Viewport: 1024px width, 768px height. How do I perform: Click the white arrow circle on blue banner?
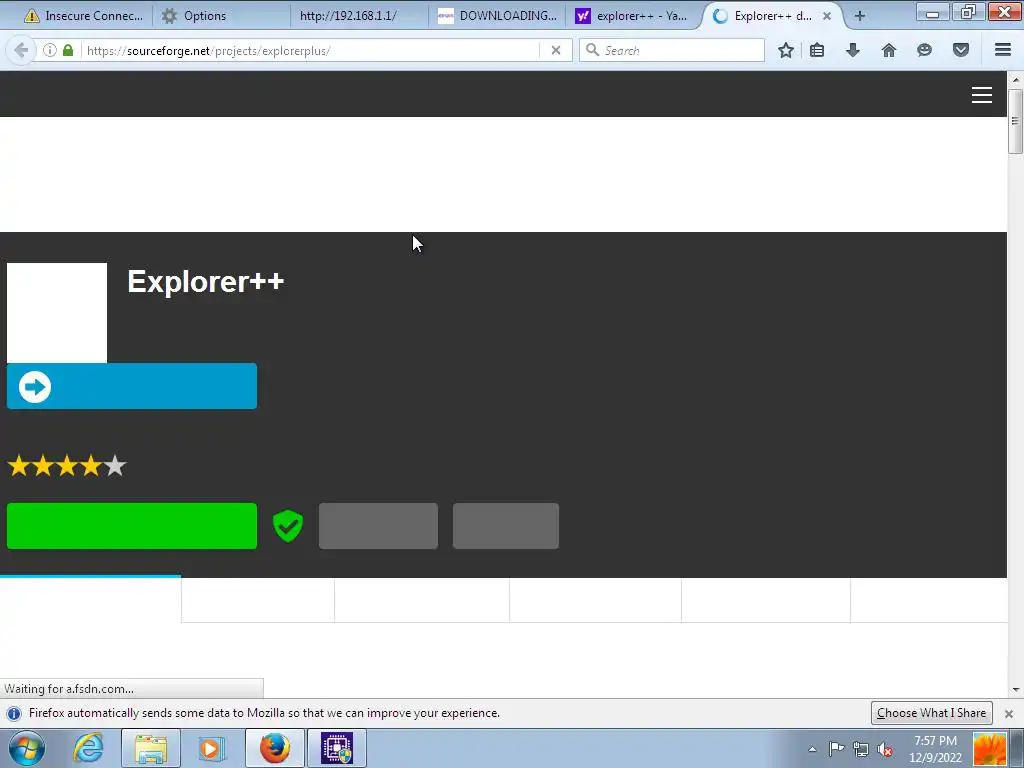click(35, 387)
